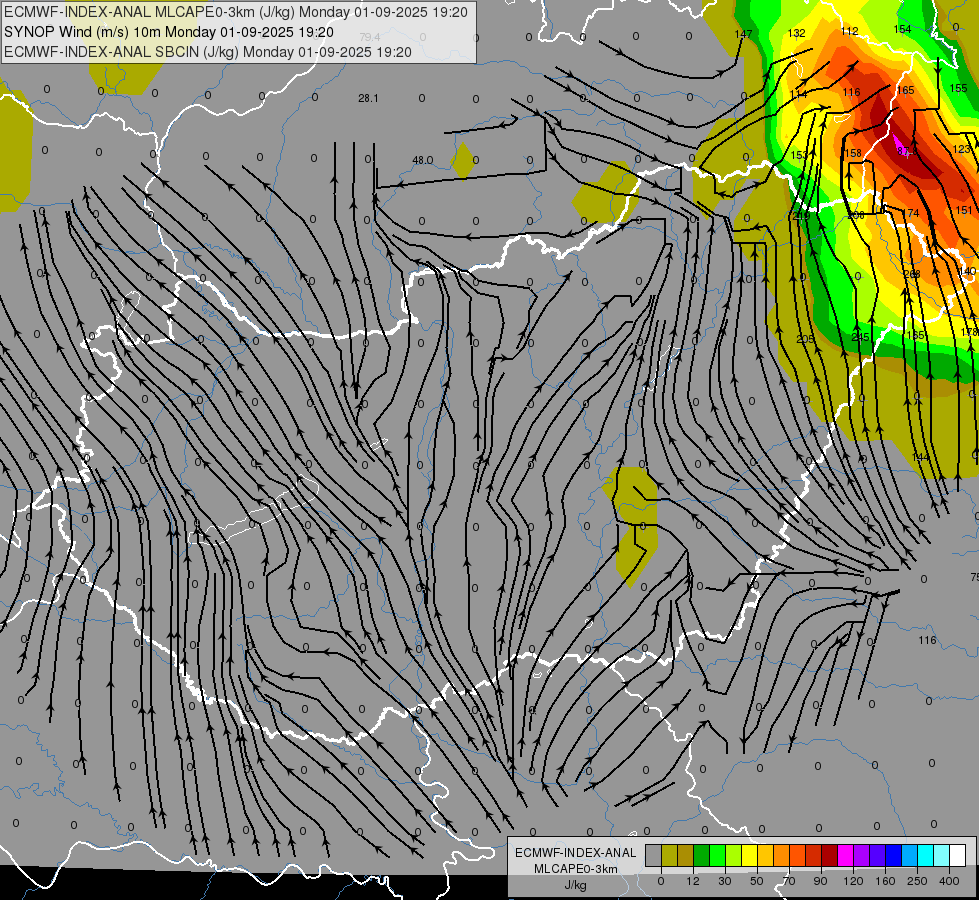
Task: Pick the bright green legend swatch
Action: [x=718, y=855]
